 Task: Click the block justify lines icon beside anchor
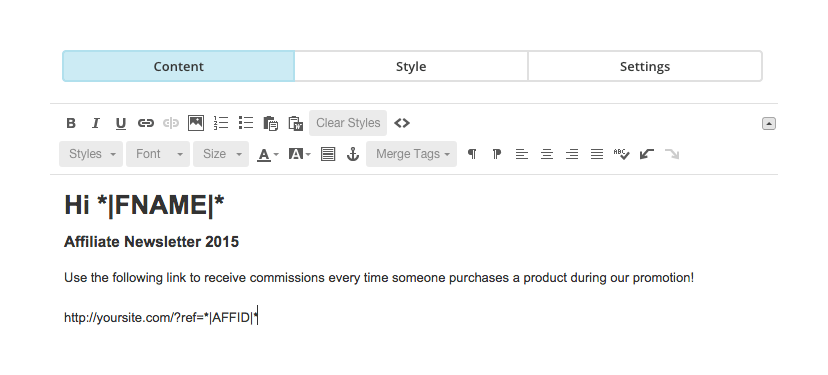point(328,154)
